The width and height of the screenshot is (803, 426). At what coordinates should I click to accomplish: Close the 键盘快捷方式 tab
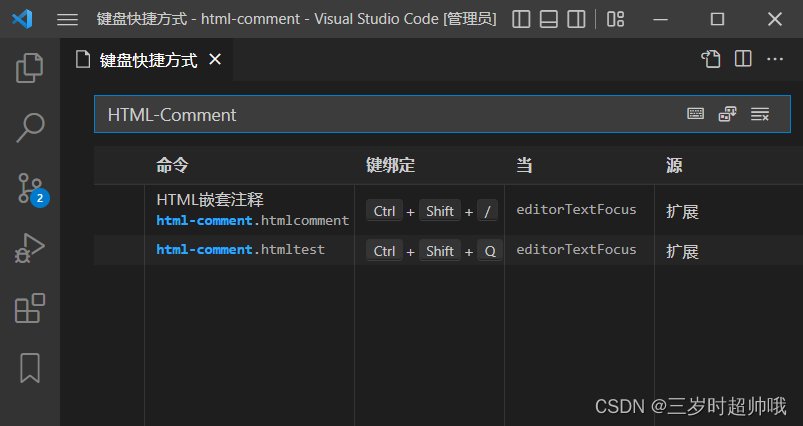click(215, 59)
